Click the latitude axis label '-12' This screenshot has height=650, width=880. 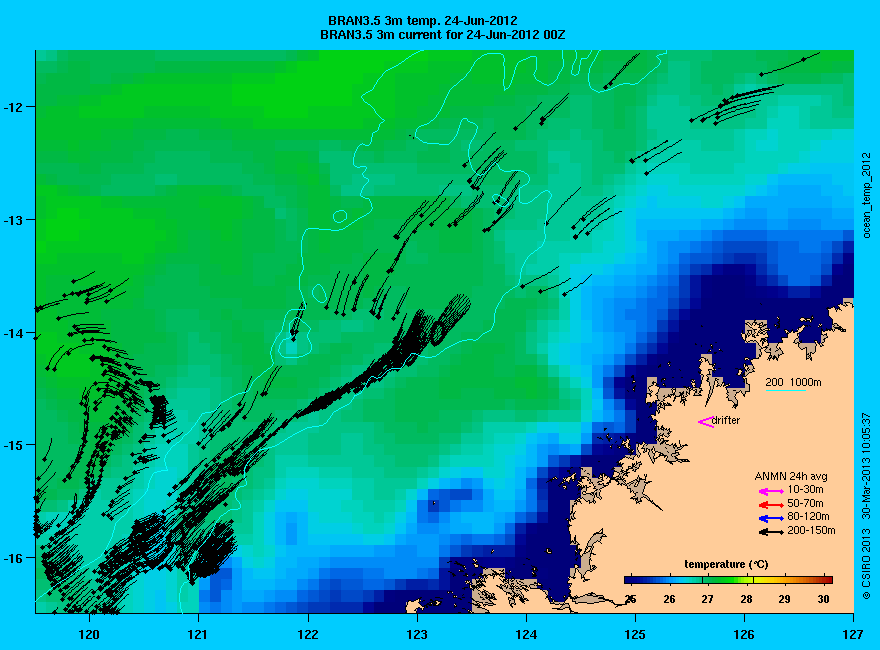point(11,107)
